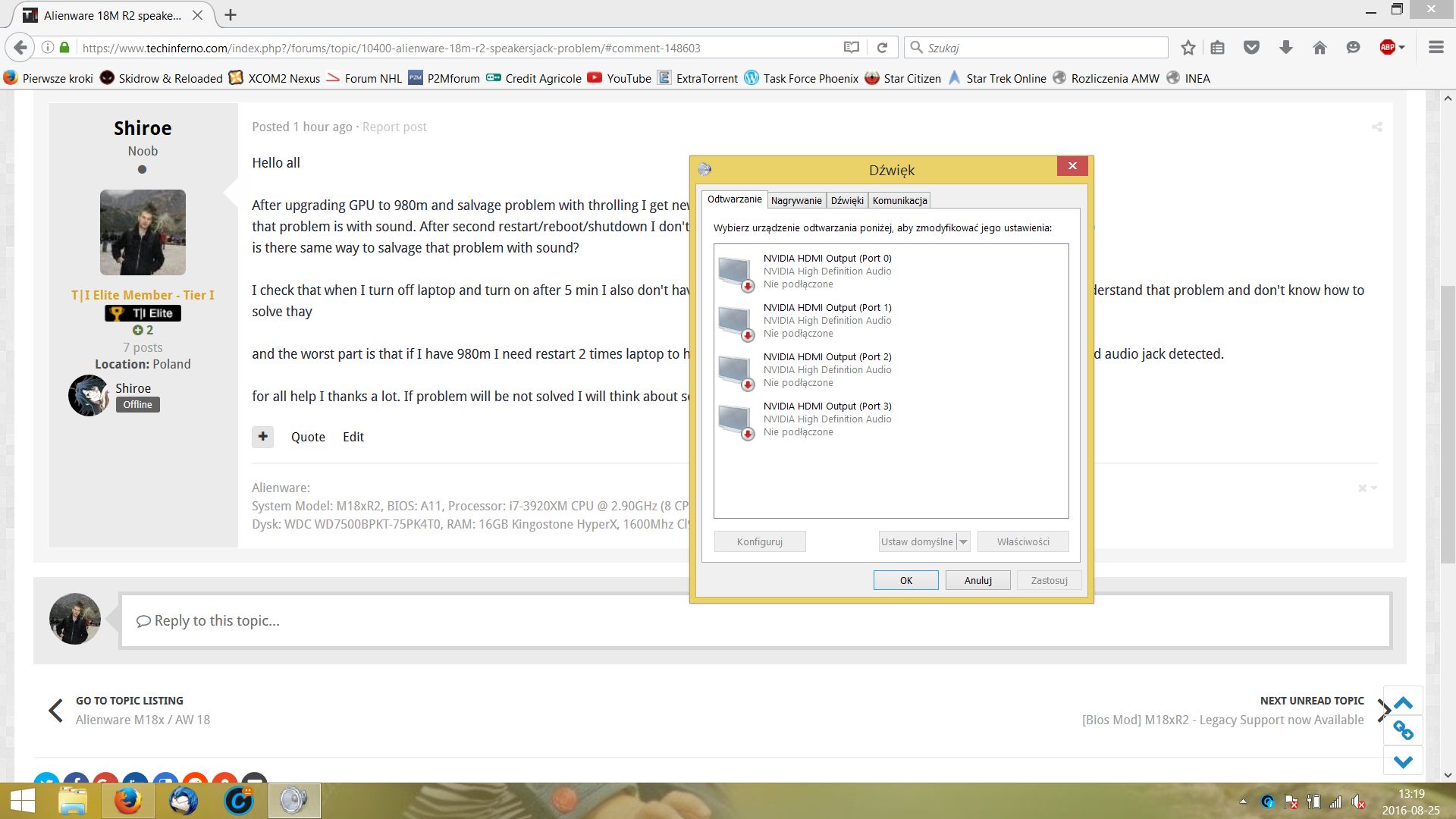Click the reload page icon

point(882,48)
